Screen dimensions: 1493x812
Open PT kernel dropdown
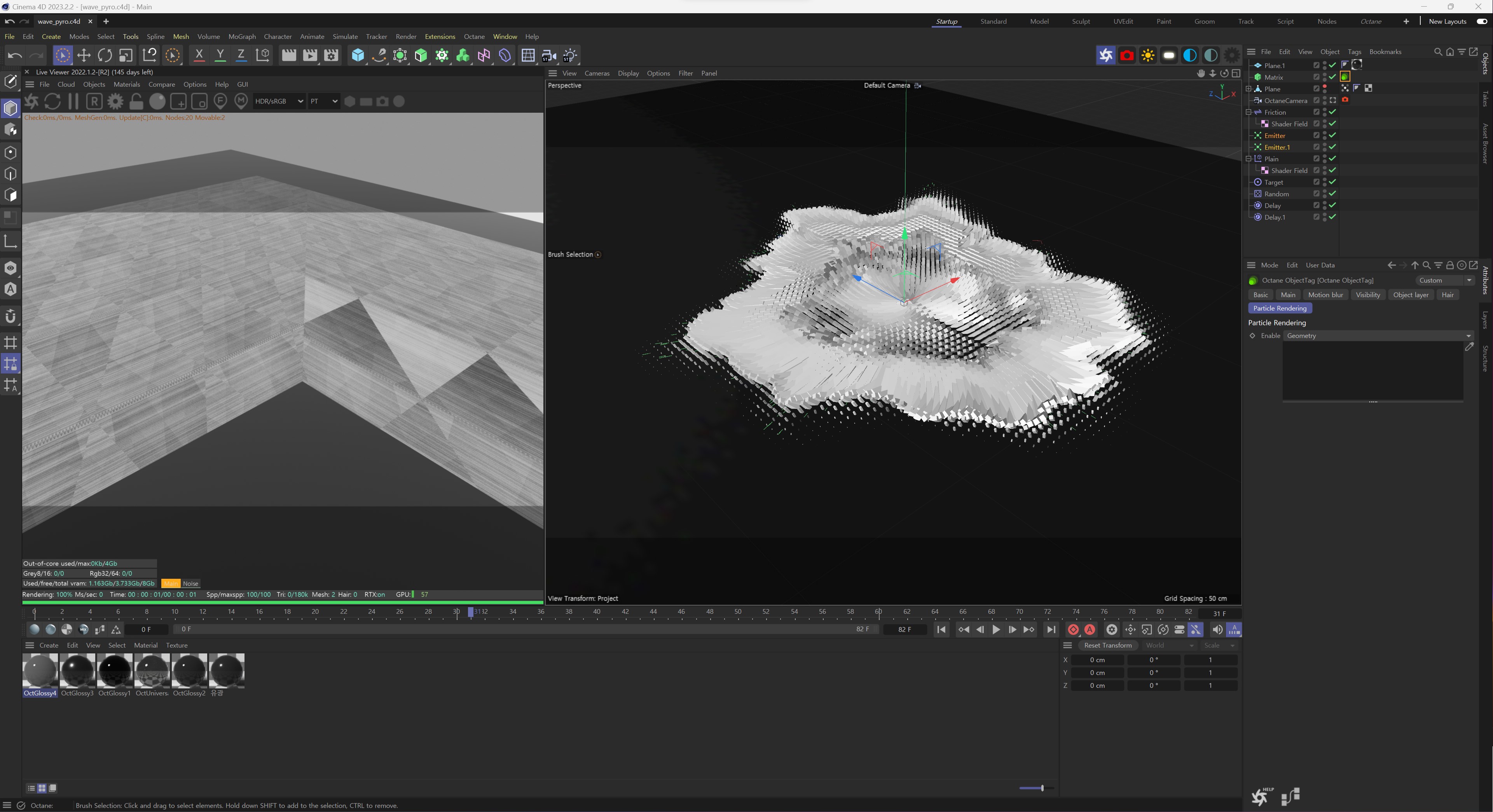tap(323, 101)
